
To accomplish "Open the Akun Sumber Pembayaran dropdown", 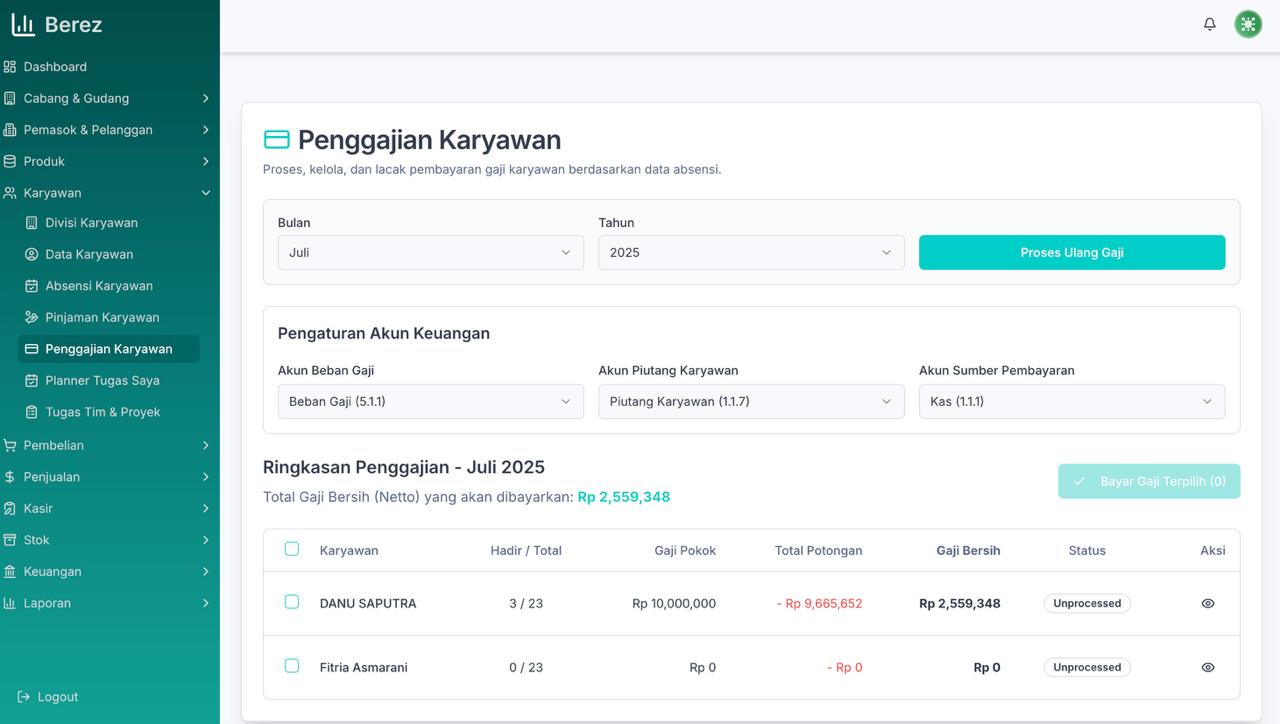I will point(1071,401).
